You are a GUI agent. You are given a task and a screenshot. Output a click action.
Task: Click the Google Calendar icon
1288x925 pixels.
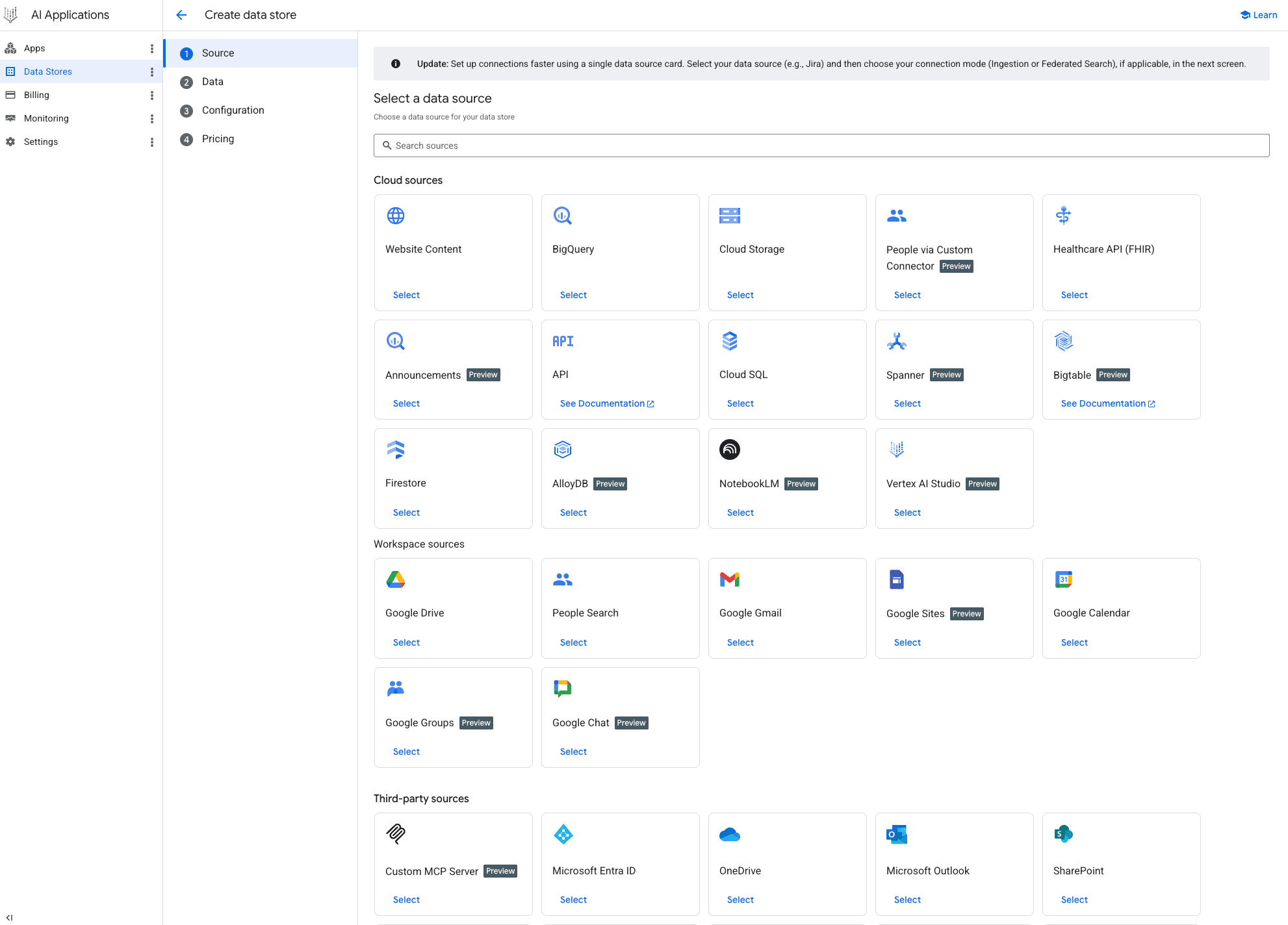tap(1064, 579)
